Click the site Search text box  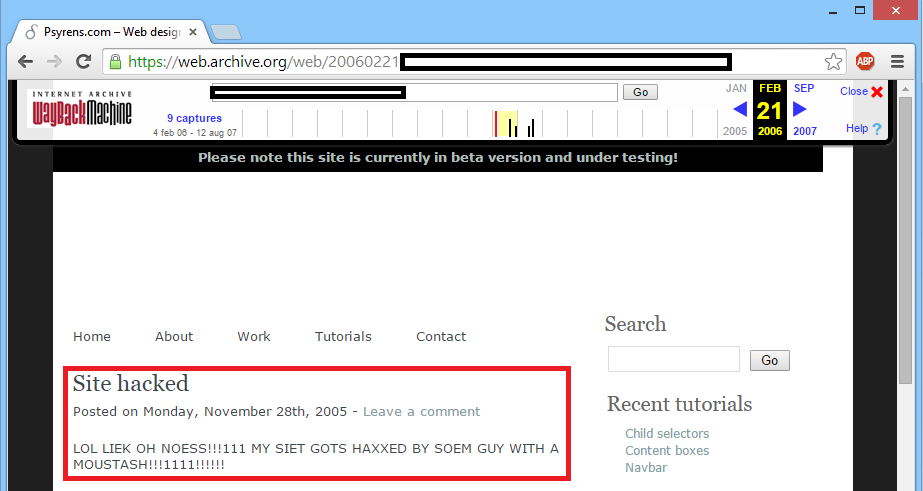[673, 359]
